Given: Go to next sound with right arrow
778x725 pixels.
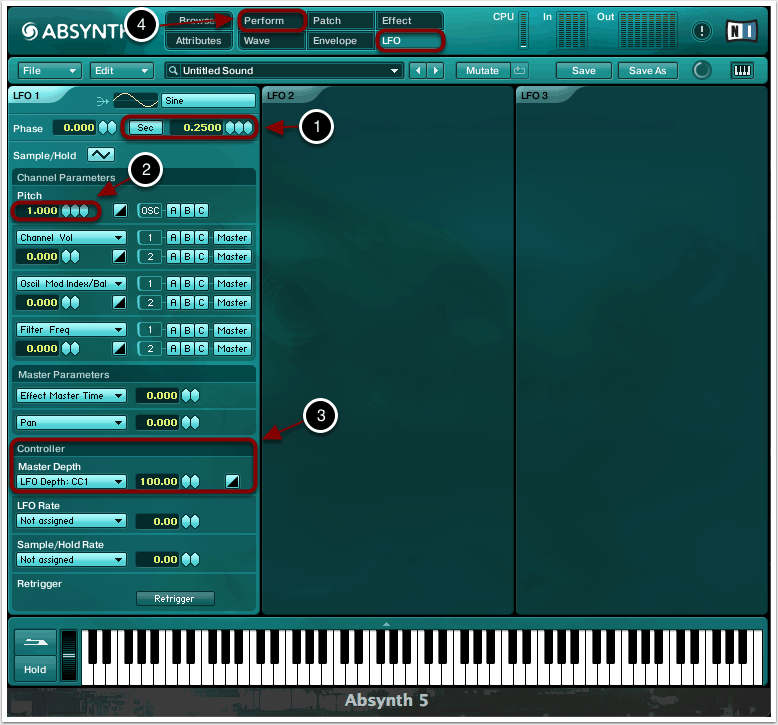Looking at the screenshot, I should [435, 70].
